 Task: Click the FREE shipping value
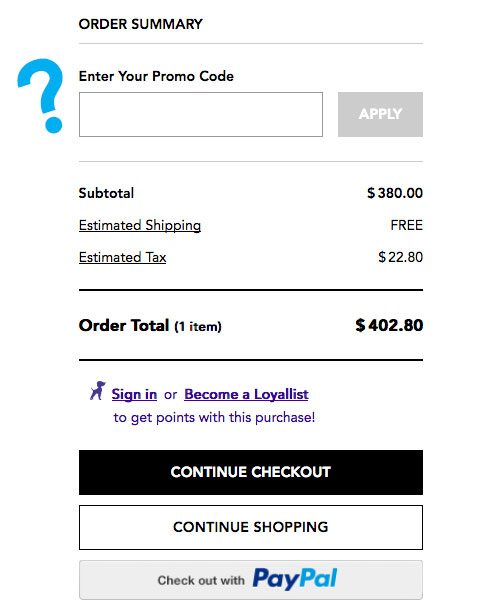[407, 226]
